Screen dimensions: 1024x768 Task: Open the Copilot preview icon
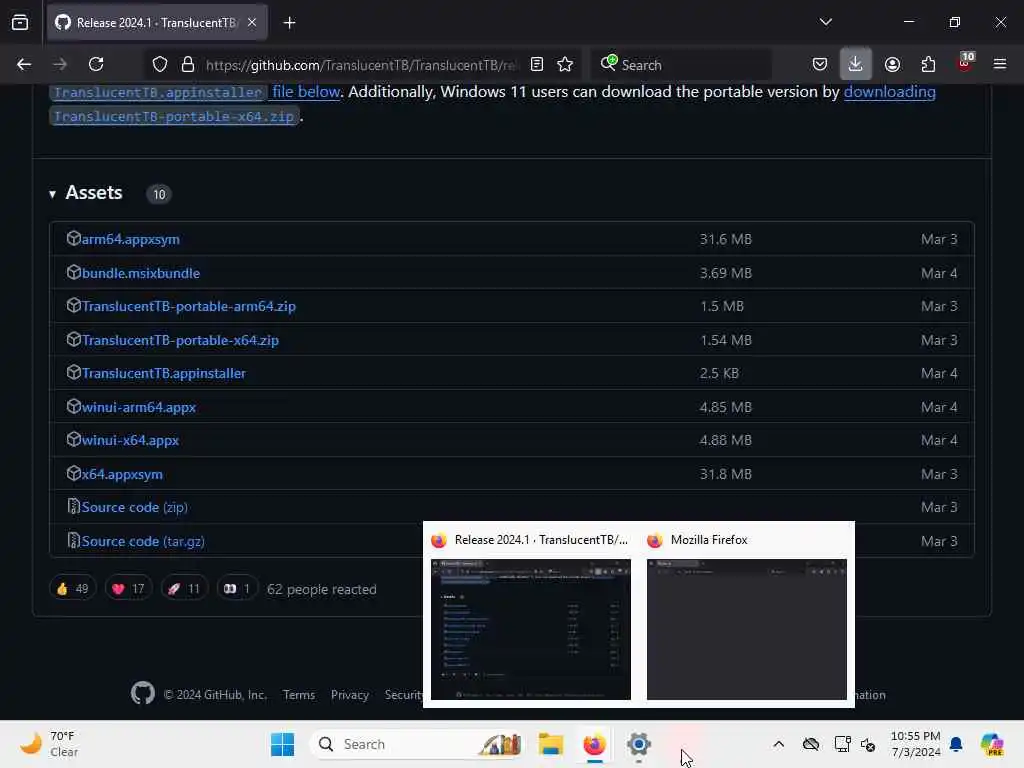pyautogui.click(x=992, y=744)
